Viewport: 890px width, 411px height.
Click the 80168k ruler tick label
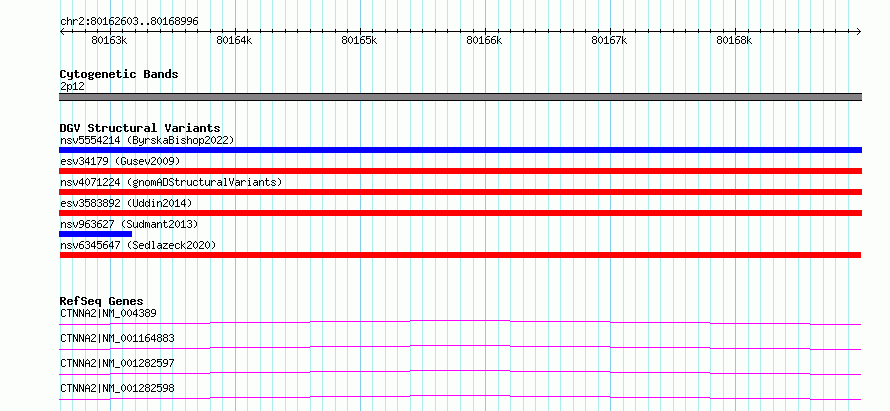pyautogui.click(x=734, y=40)
